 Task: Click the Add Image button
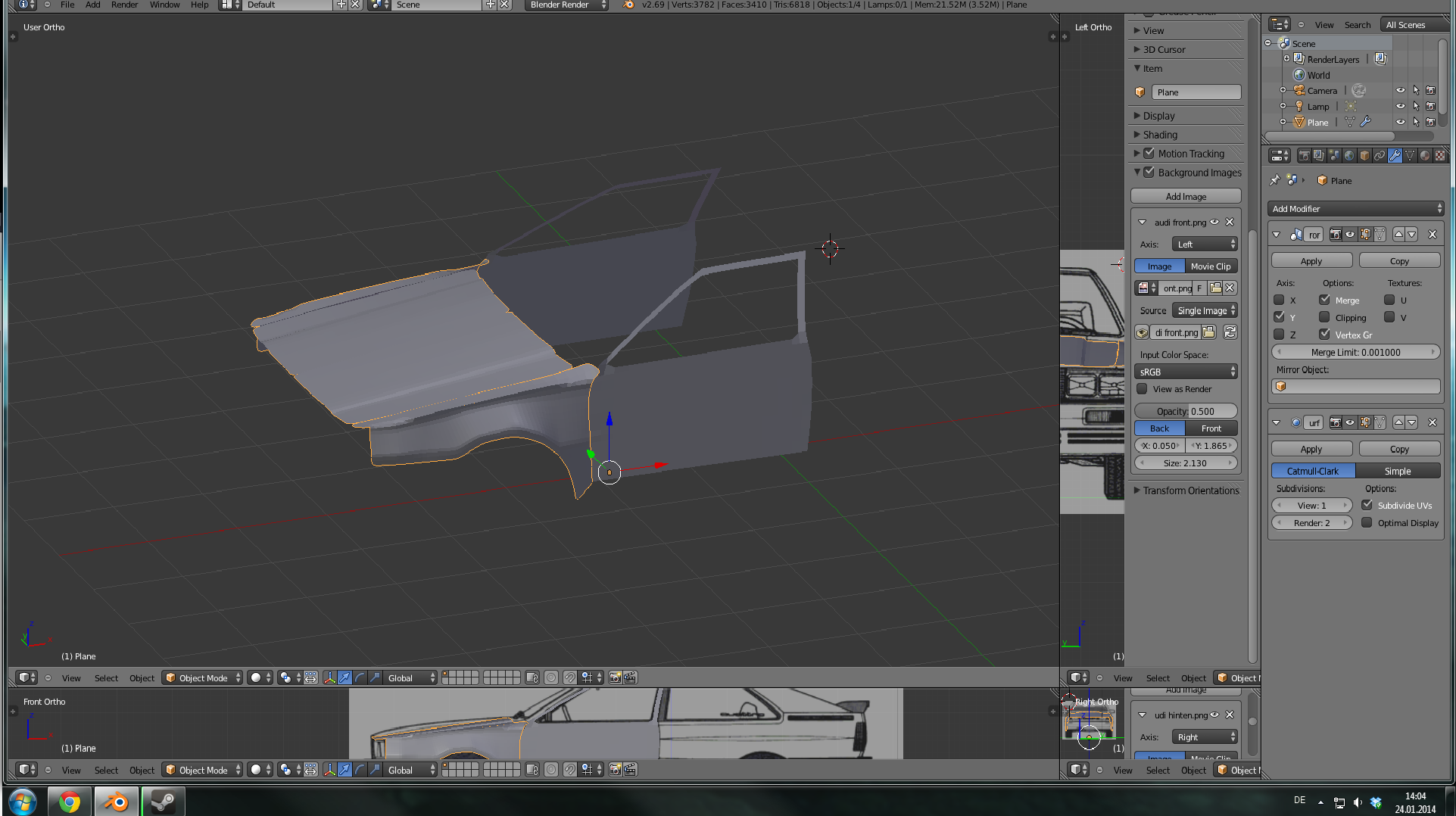[1186, 196]
